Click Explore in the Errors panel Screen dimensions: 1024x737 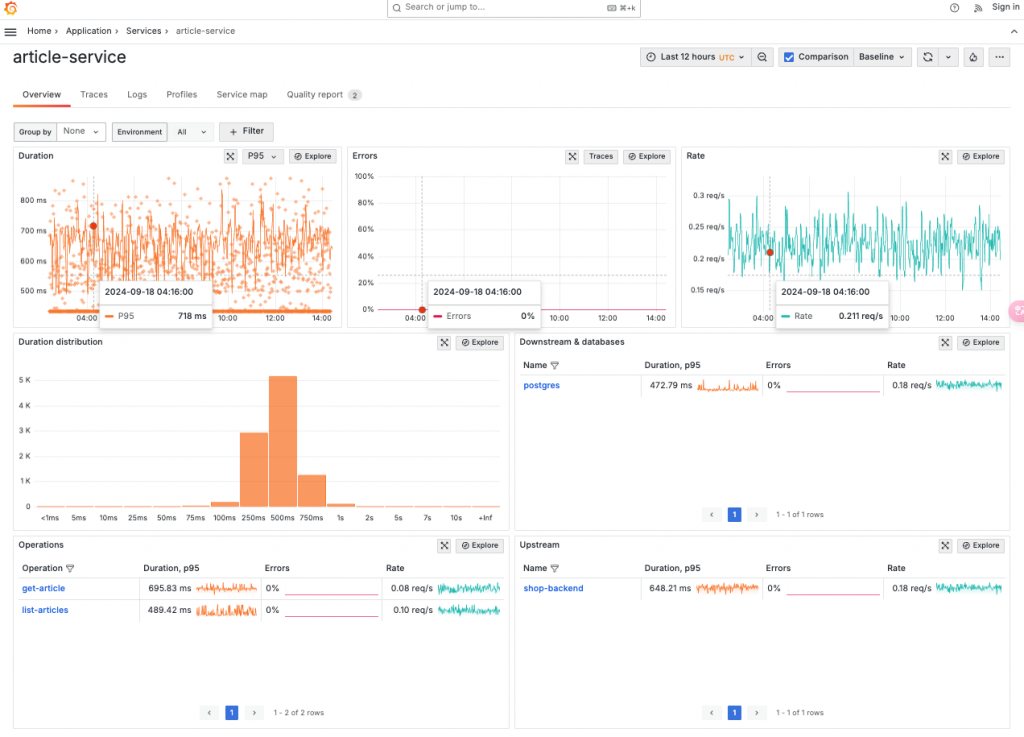point(647,157)
